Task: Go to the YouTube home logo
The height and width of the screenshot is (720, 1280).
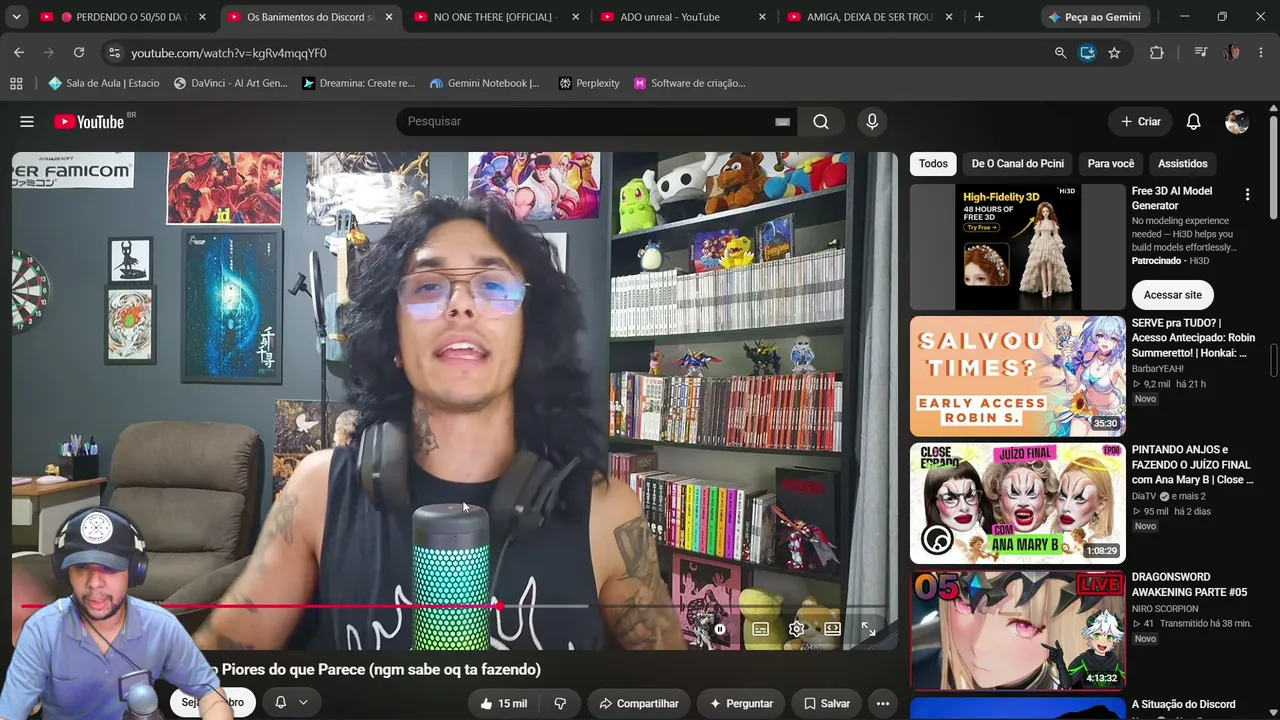Action: point(89,121)
